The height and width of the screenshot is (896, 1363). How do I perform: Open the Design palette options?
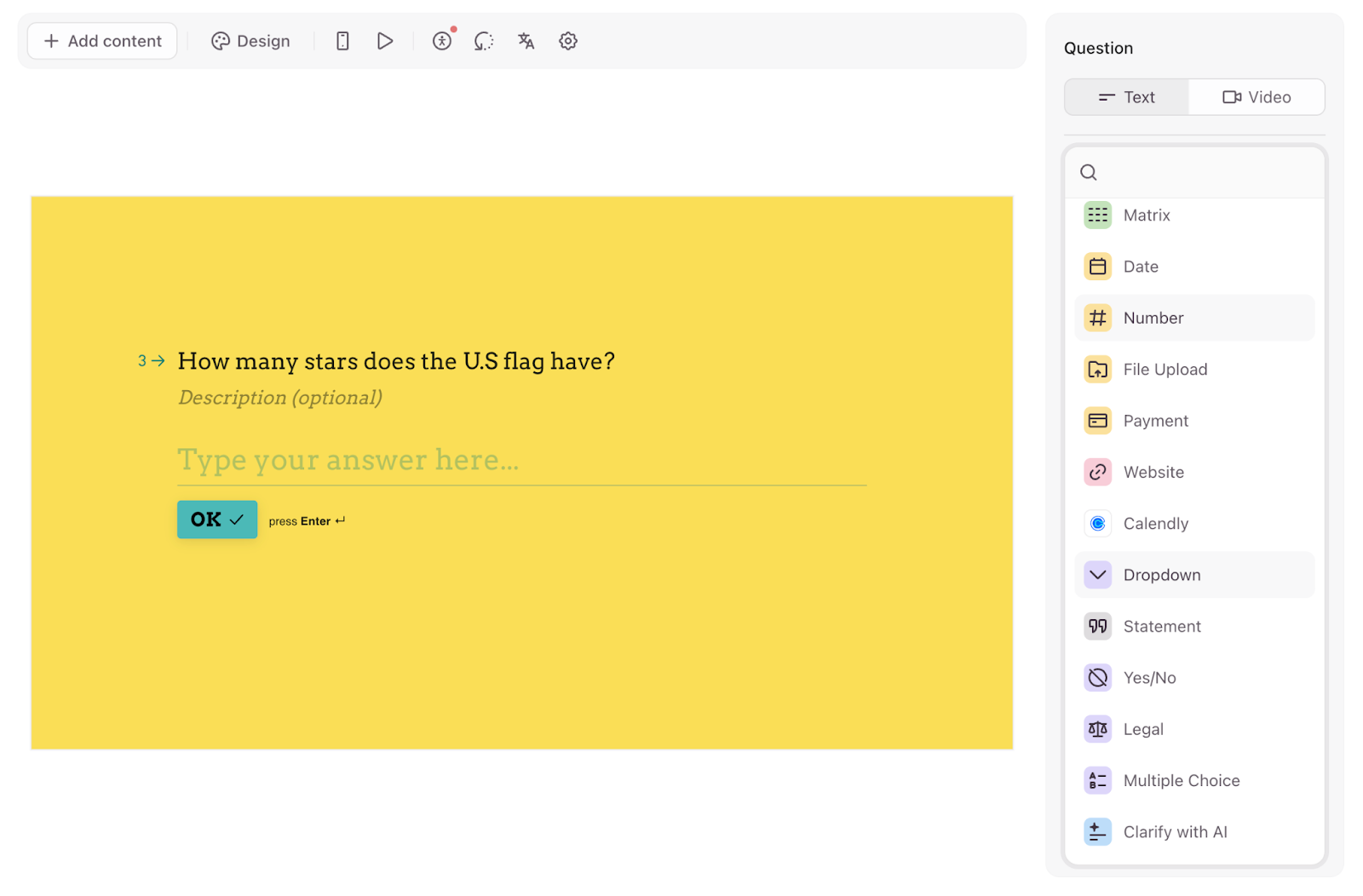coord(250,41)
